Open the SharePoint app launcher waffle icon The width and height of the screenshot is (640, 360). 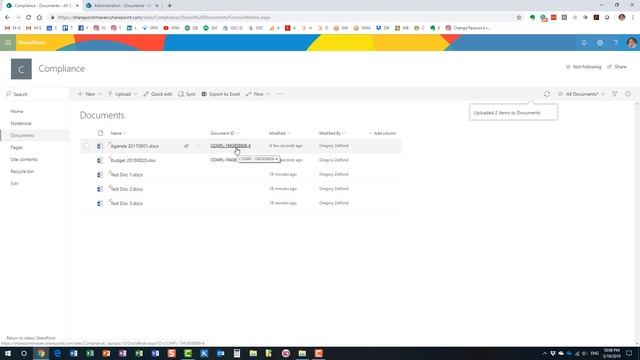coord(8,42)
